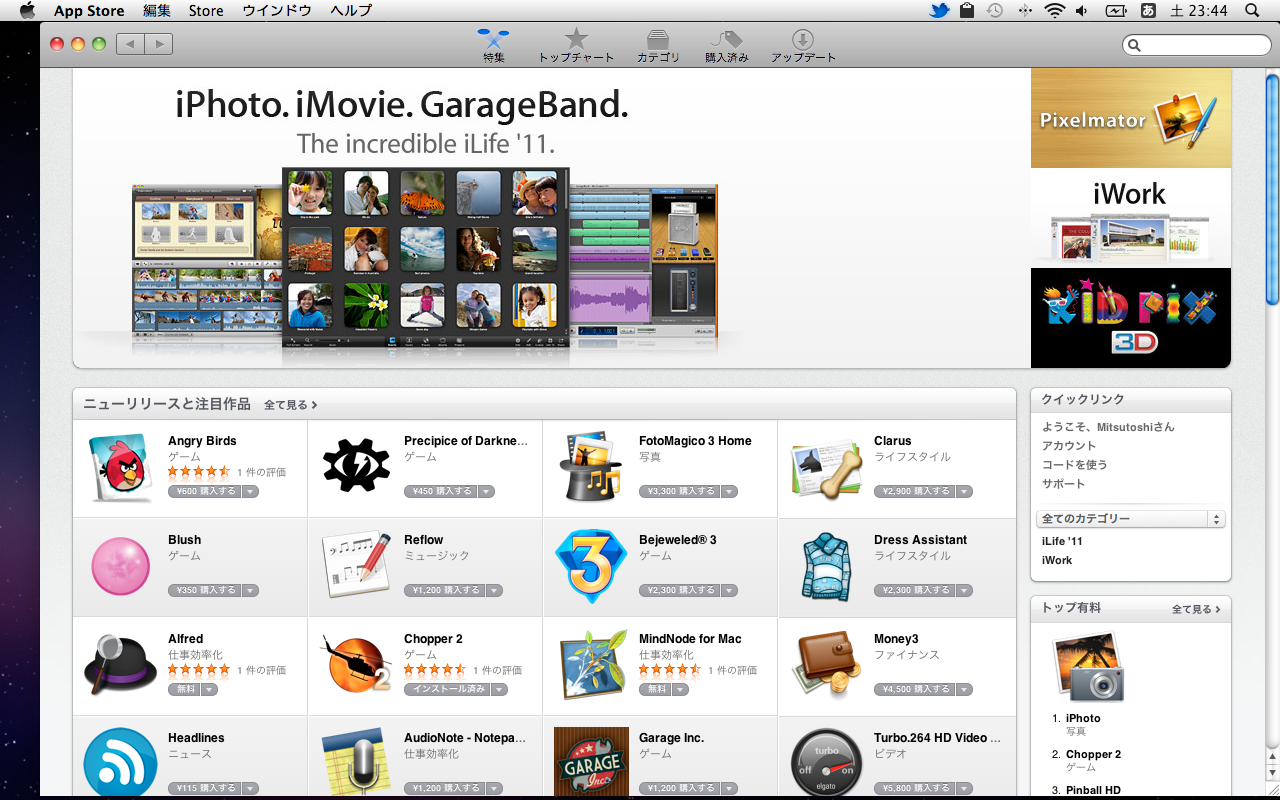Click the Angry Birds app icon

[x=122, y=468]
